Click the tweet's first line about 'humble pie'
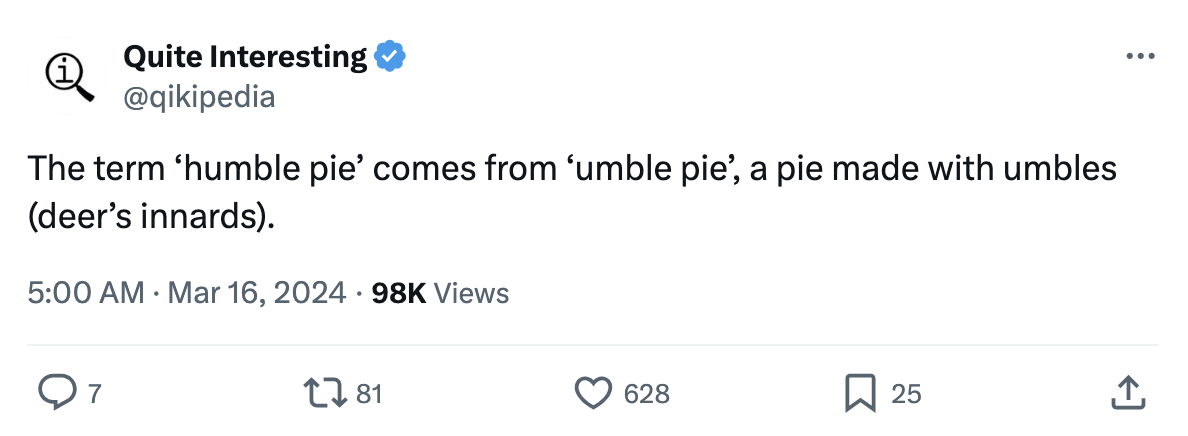 coord(571,168)
